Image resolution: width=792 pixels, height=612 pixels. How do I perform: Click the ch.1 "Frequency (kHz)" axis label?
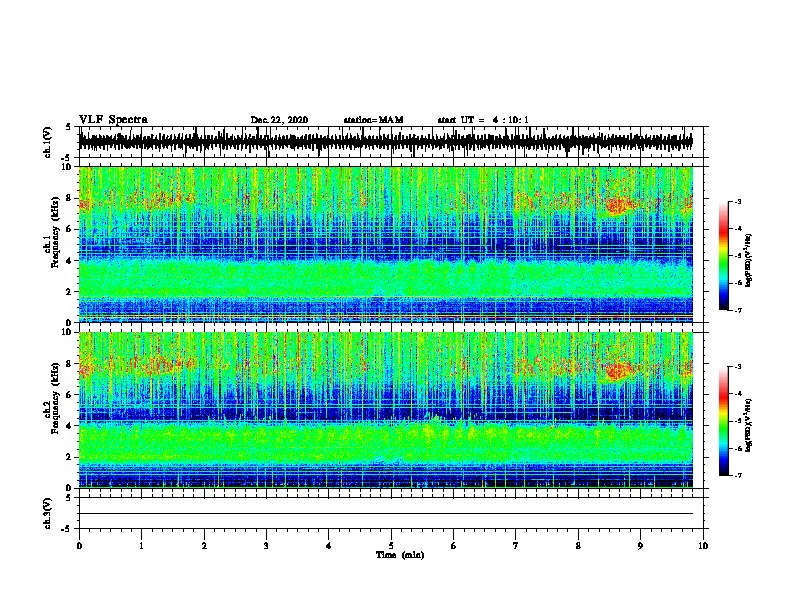(x=55, y=233)
